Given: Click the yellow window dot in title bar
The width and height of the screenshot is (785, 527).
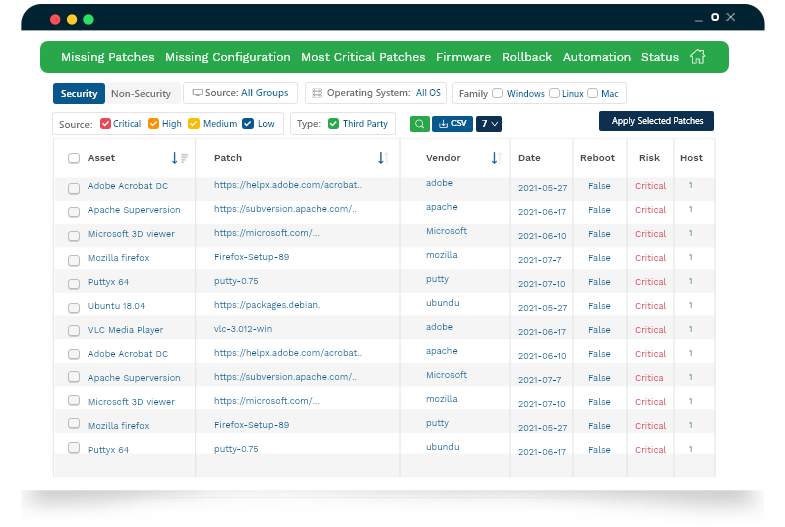Looking at the screenshot, I should coord(72,20).
